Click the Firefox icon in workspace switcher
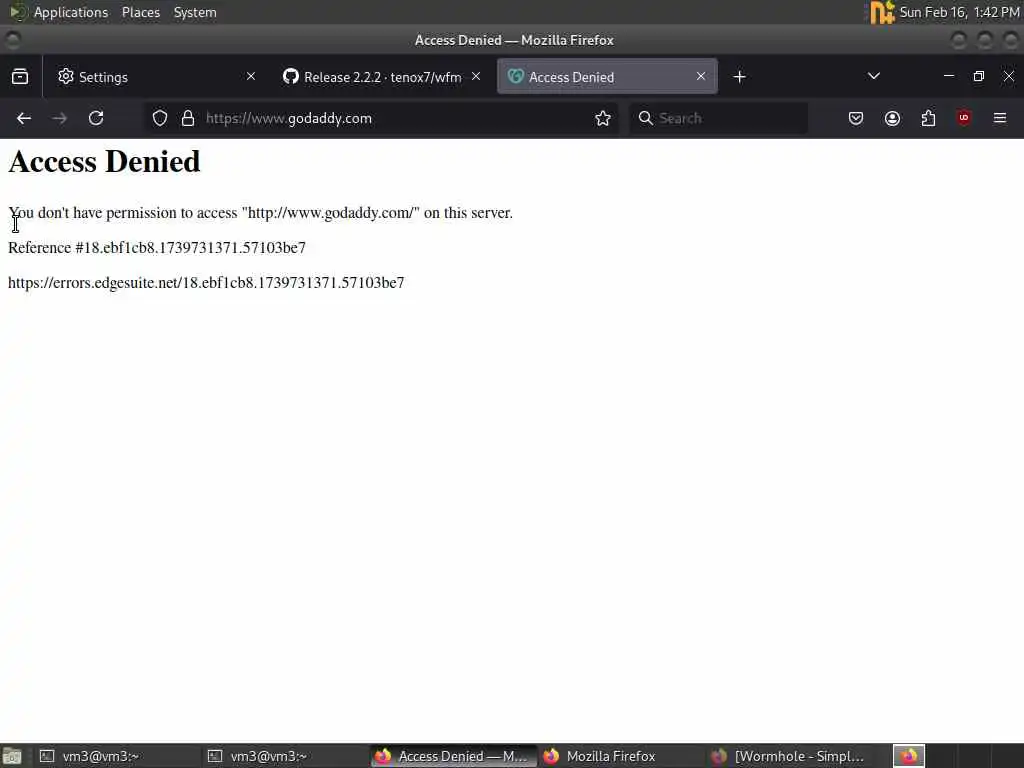This screenshot has width=1024, height=768. point(909,756)
